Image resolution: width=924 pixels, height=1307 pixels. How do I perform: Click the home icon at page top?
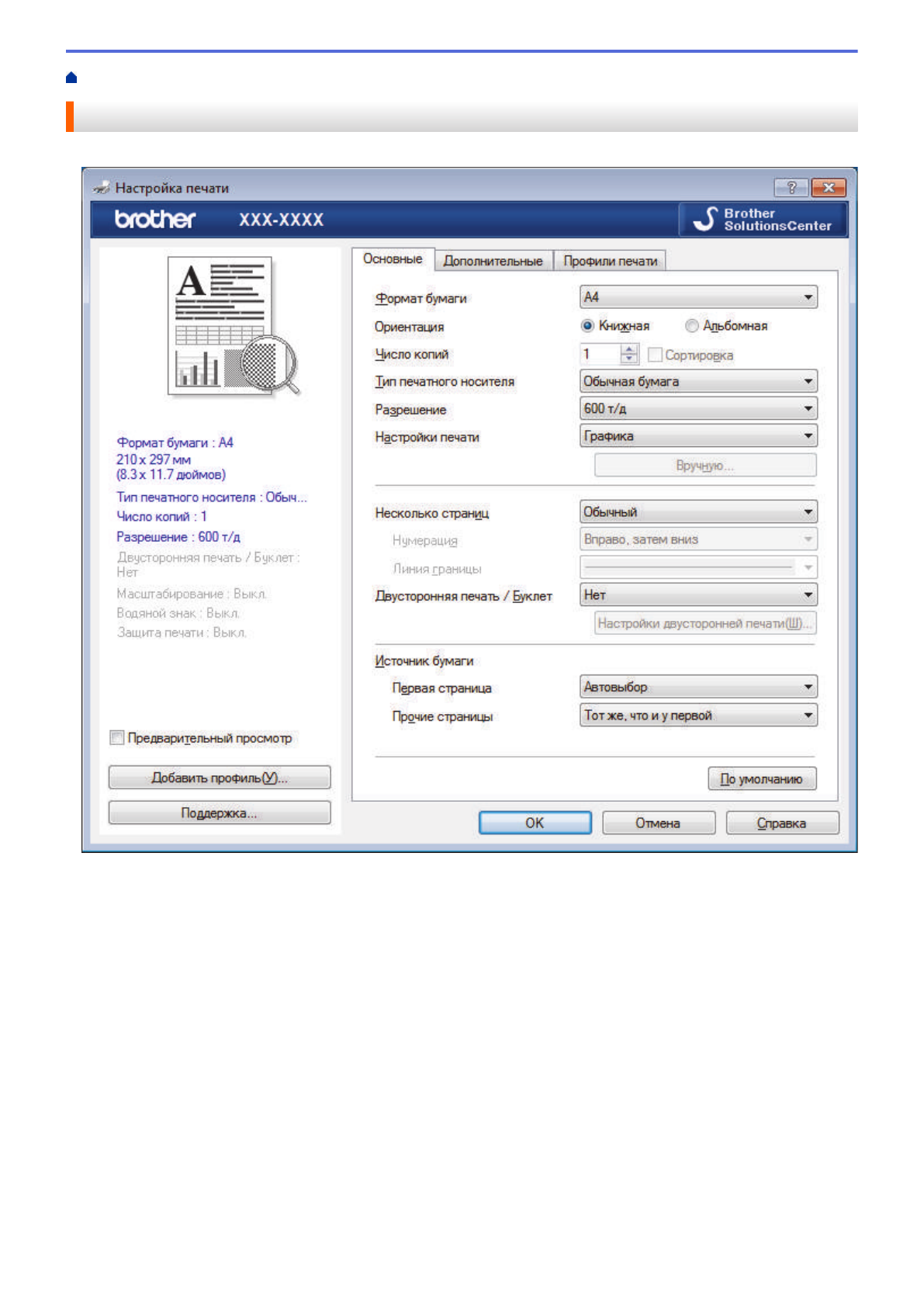71,78
